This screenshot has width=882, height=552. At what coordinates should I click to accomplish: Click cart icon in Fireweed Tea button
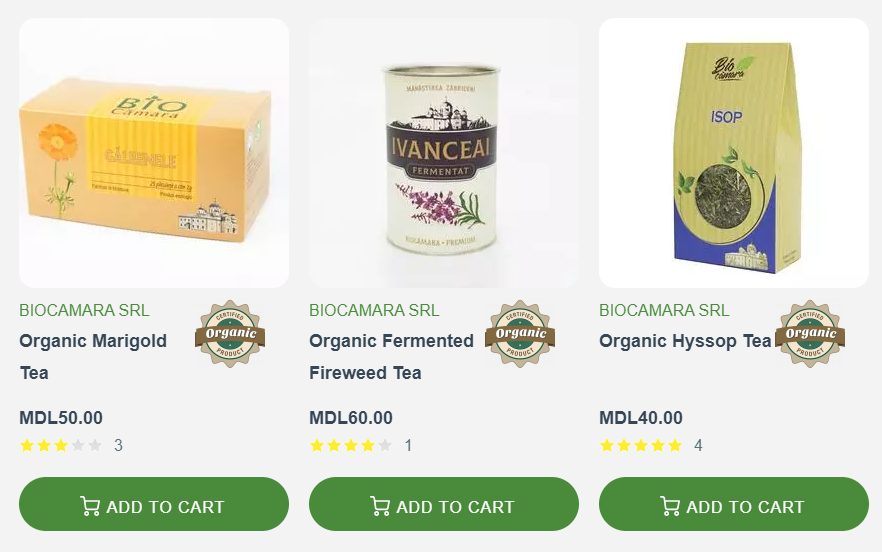pyautogui.click(x=380, y=506)
